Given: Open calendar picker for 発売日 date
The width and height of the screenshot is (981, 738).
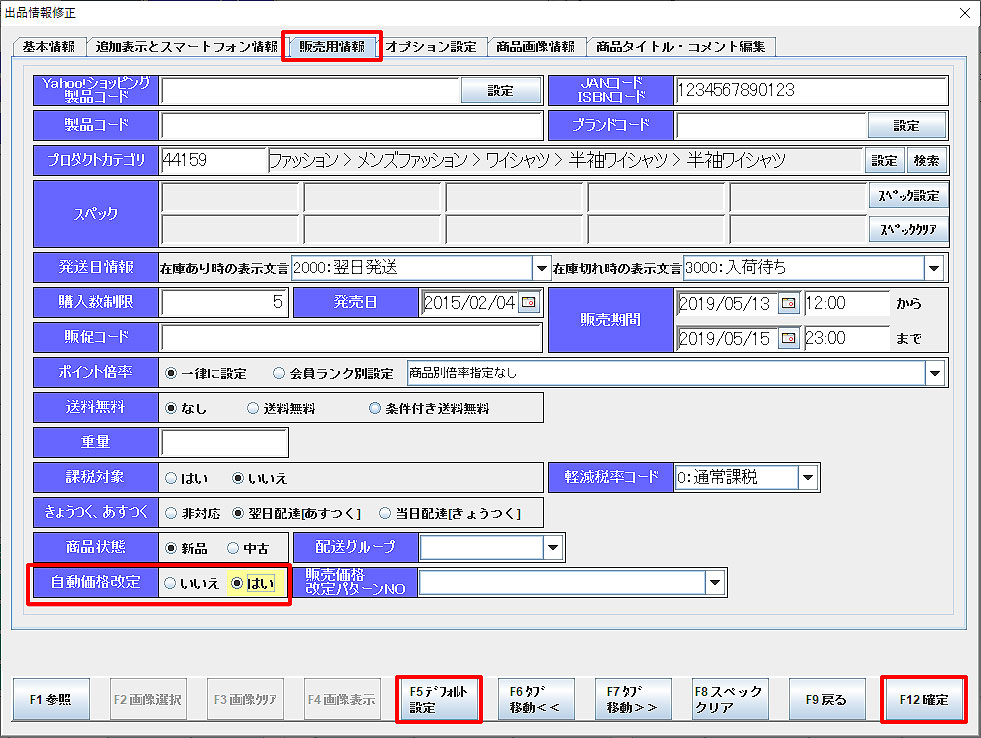Looking at the screenshot, I should [x=528, y=303].
